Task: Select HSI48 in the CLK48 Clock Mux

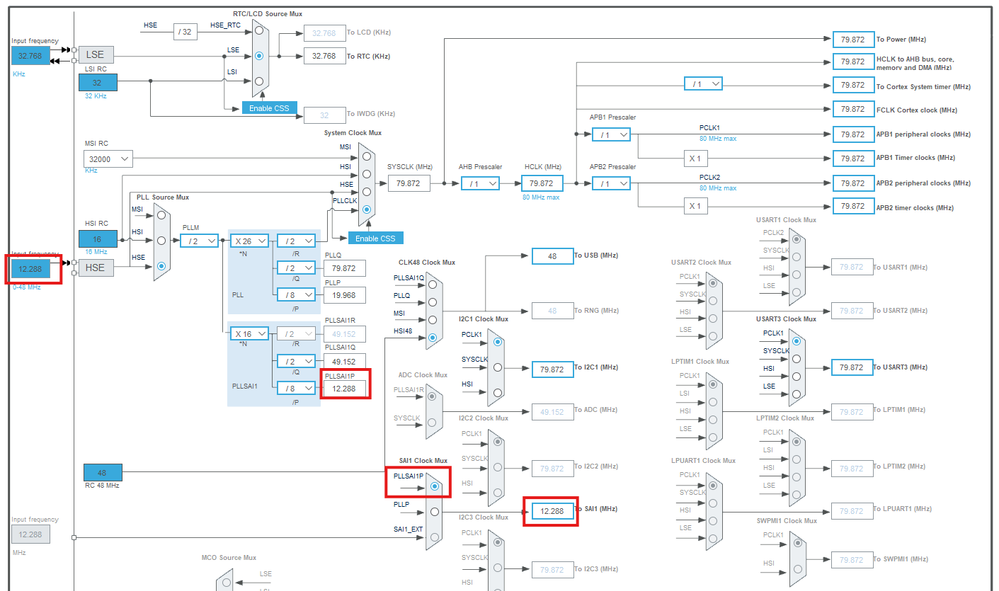Action: click(433, 337)
